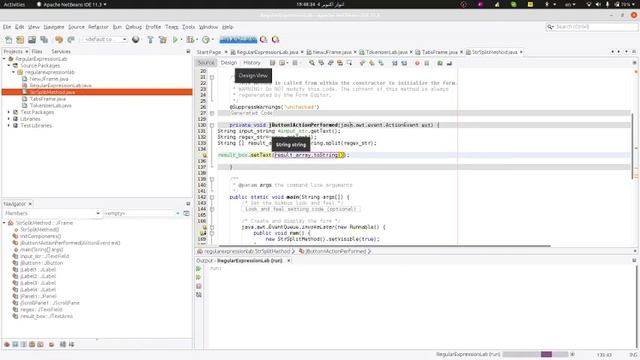
Task: Switch to the TokenizerLab.java editor tab
Action: click(386, 52)
